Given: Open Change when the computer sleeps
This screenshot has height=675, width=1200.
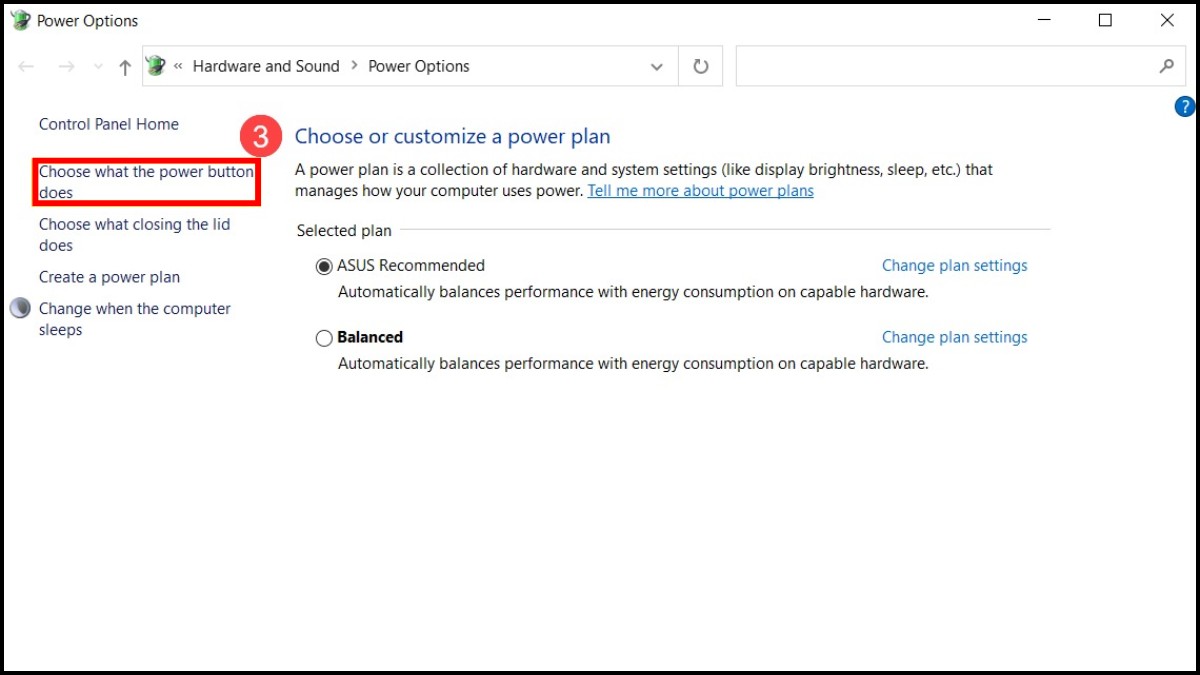Looking at the screenshot, I should [134, 319].
